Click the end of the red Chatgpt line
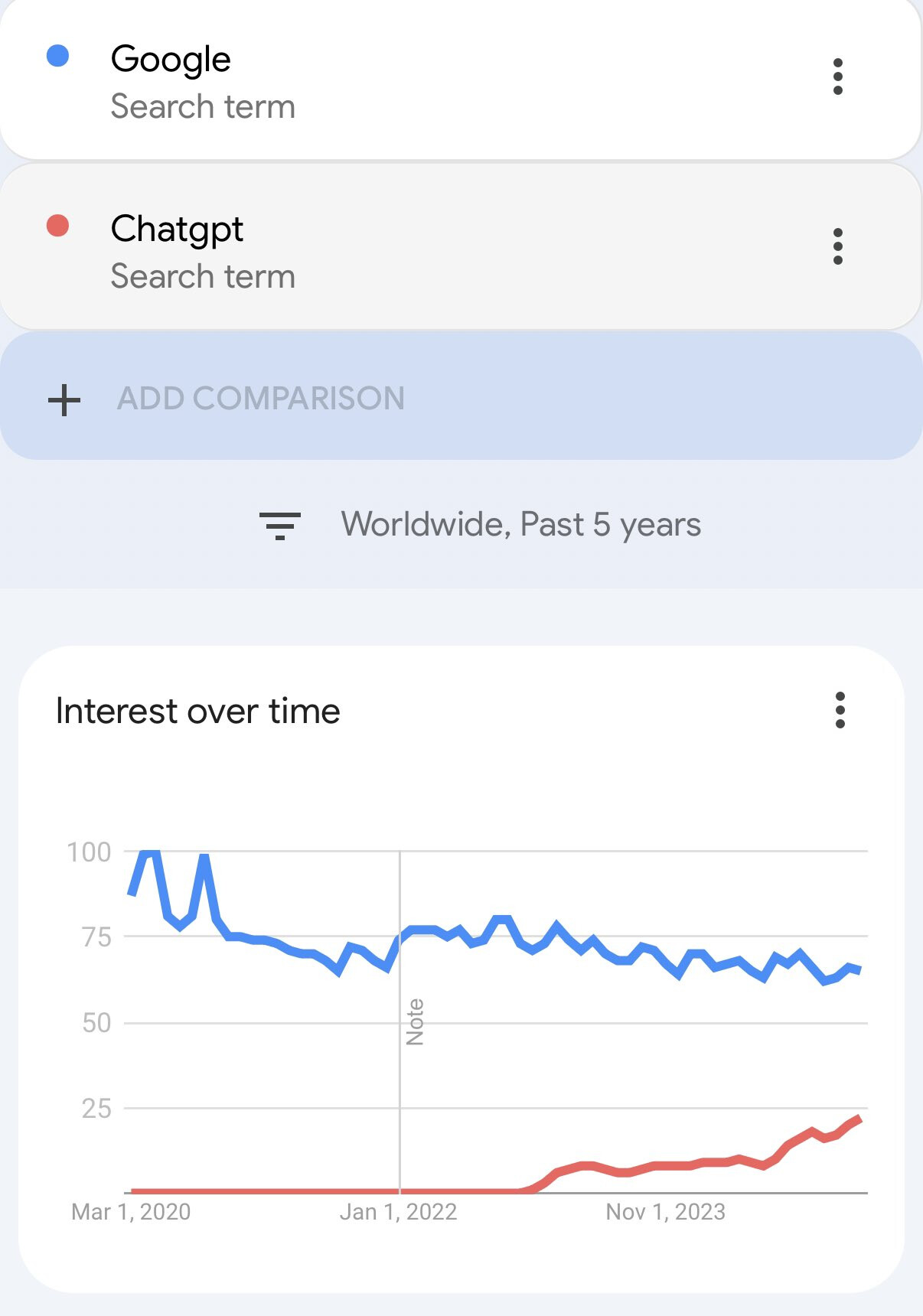 click(859, 1119)
